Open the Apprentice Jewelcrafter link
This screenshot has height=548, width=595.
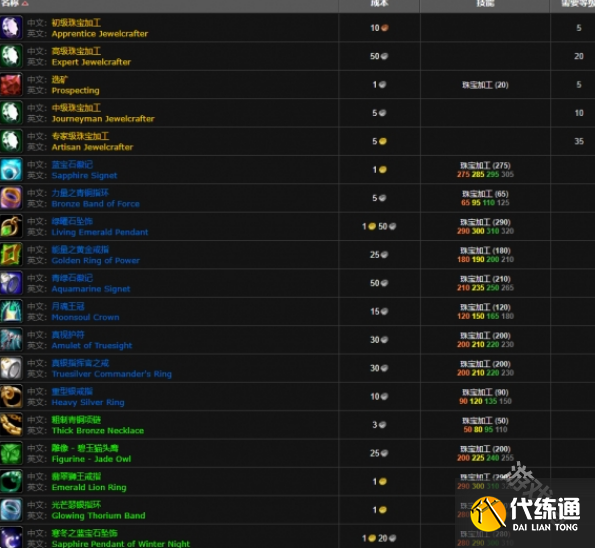point(100,33)
